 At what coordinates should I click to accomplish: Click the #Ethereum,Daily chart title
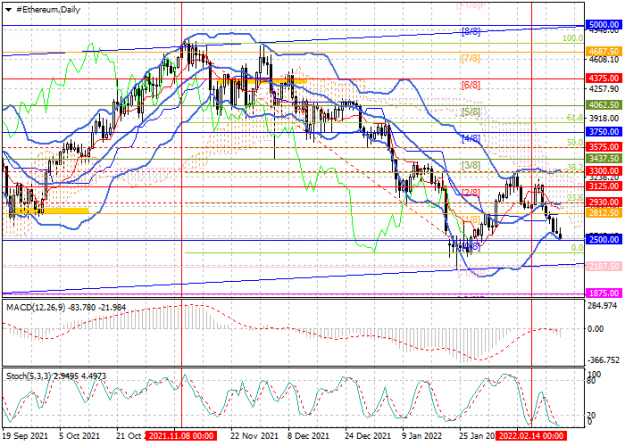coord(48,10)
